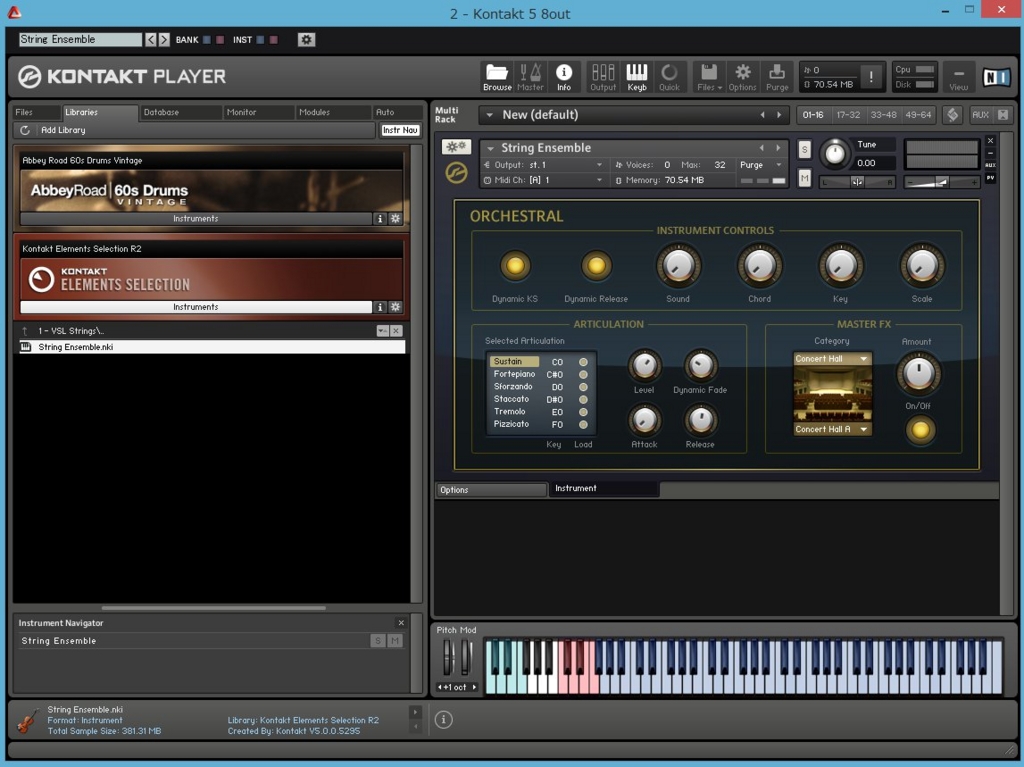Click the NI logo button
Viewport: 1024px width, 767px height.
997,78
